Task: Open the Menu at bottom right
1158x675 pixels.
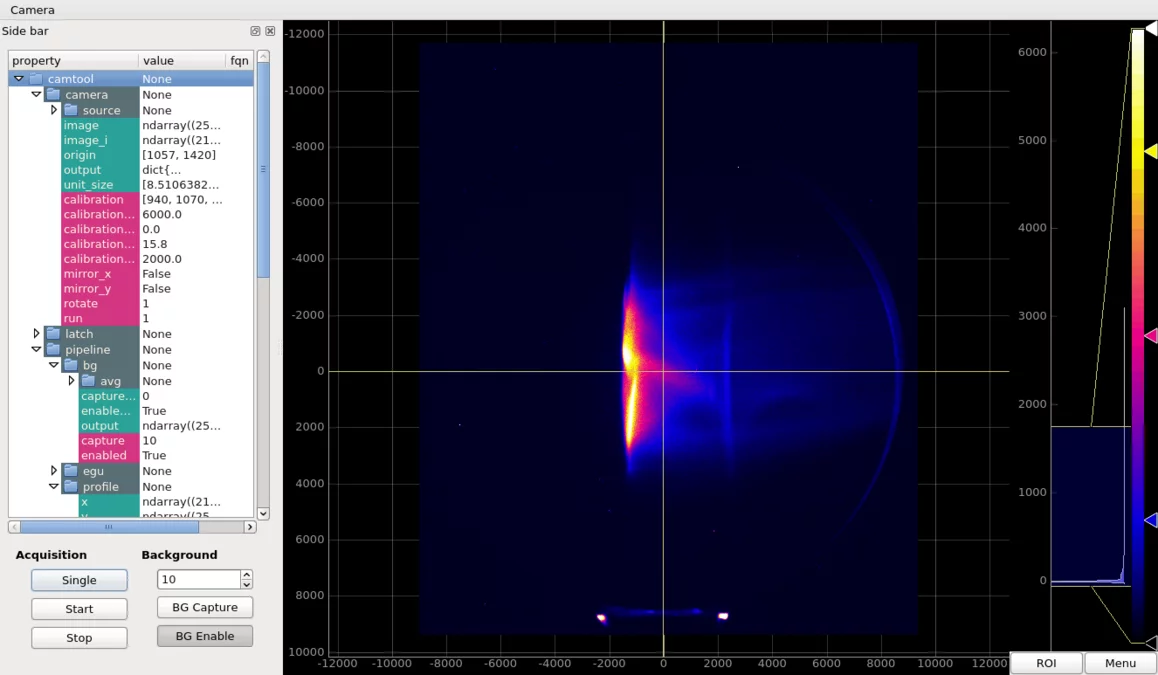Action: [1120, 662]
